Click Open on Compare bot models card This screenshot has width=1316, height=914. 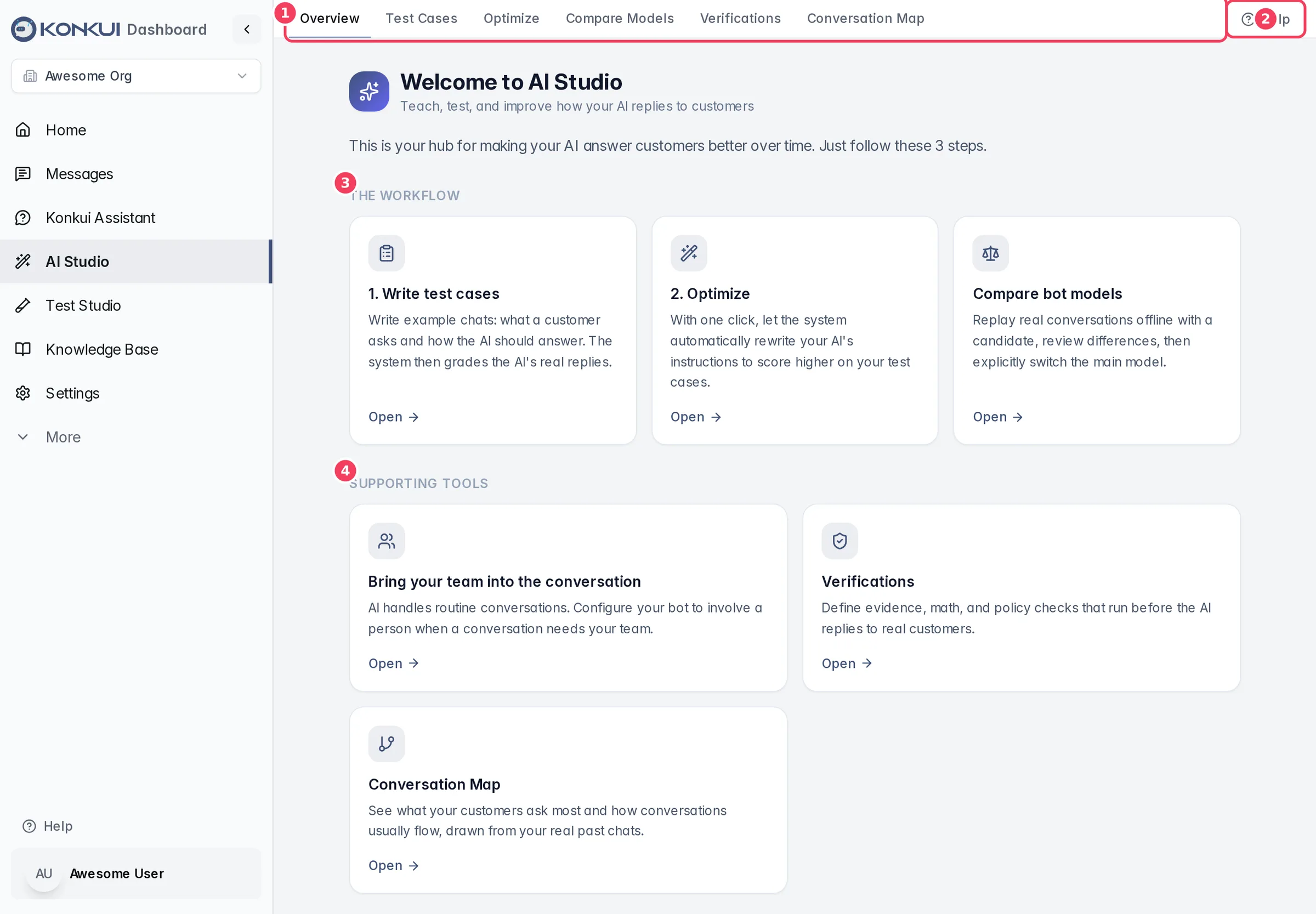pos(997,417)
